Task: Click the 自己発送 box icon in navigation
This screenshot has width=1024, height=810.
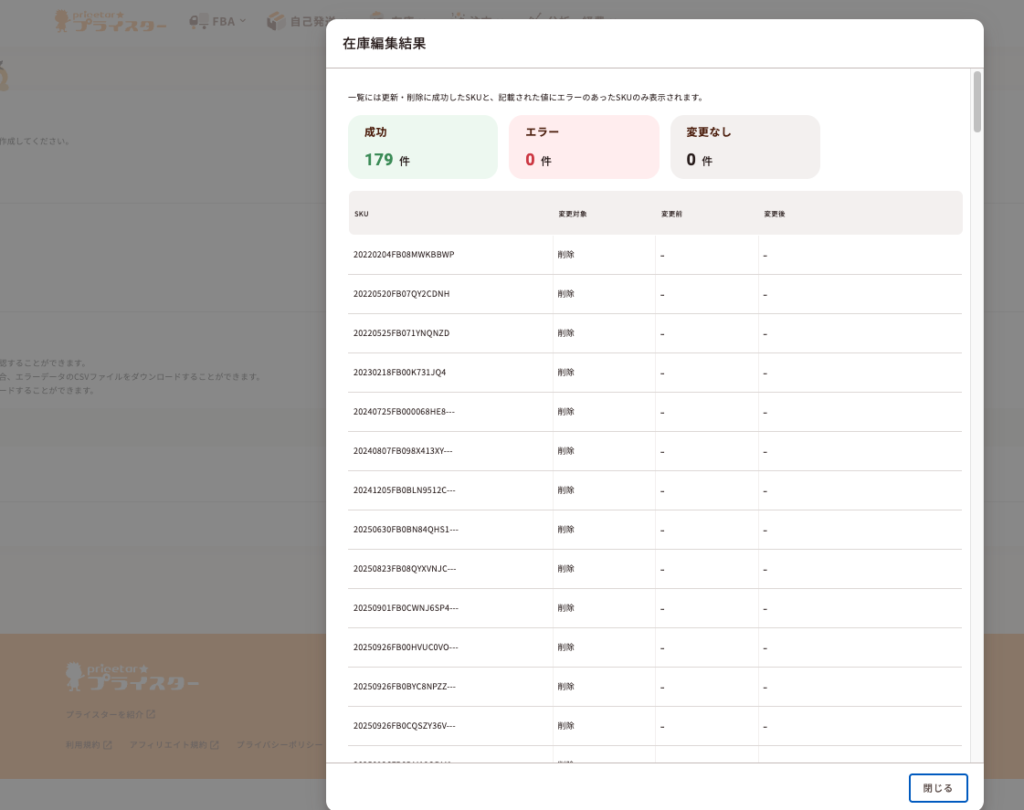Action: [276, 20]
